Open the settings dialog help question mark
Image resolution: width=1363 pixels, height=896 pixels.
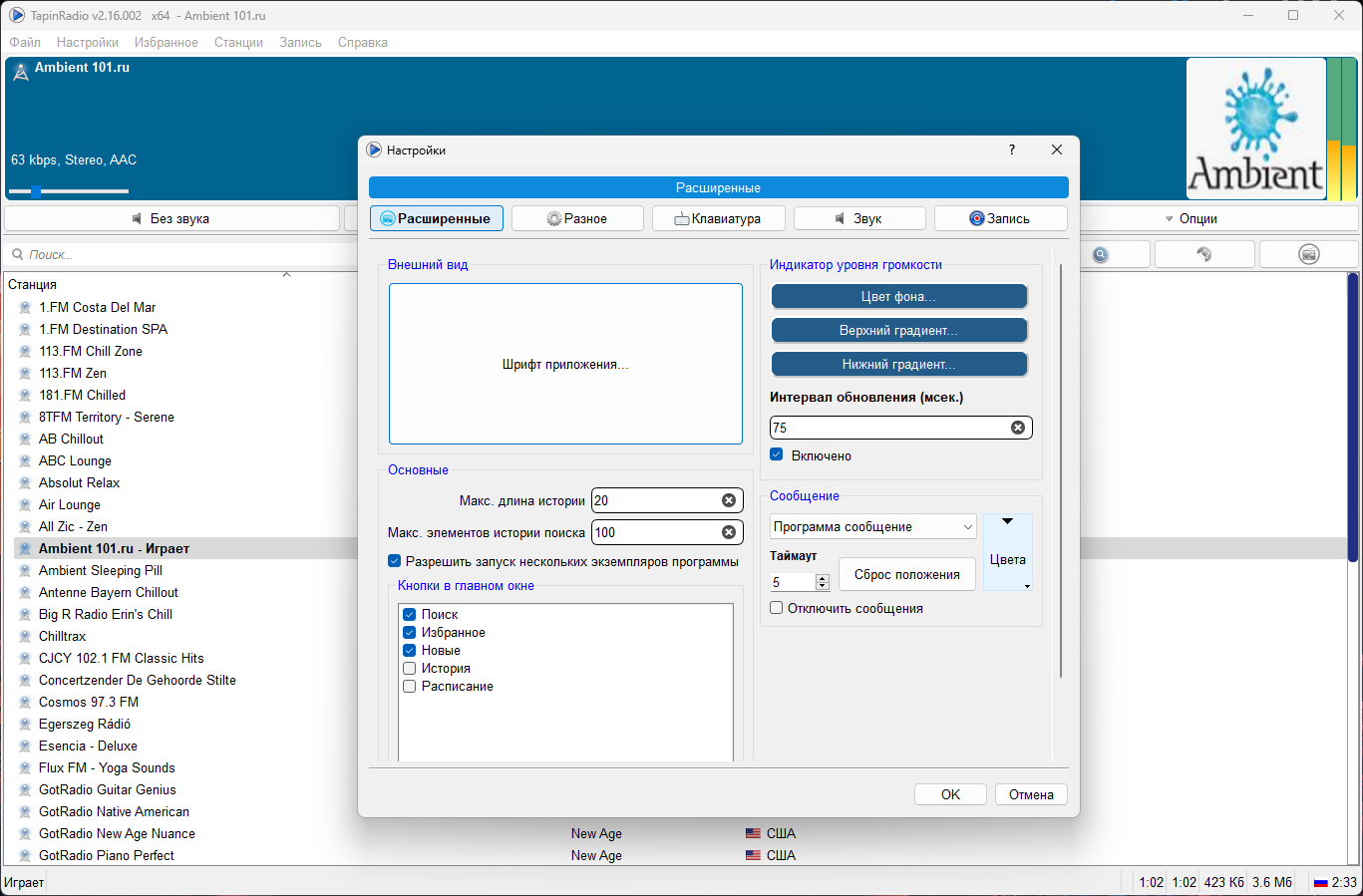[x=1012, y=149]
